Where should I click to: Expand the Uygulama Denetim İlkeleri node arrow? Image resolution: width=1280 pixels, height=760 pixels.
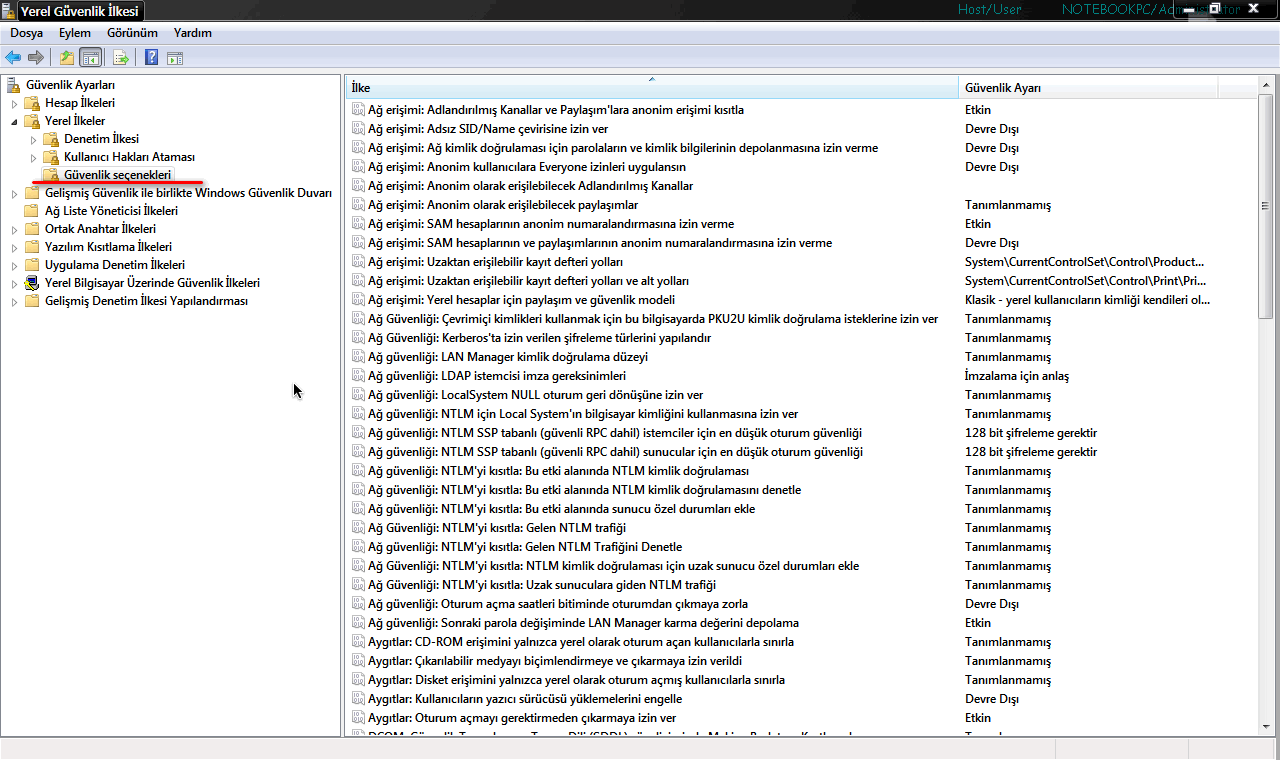click(14, 265)
